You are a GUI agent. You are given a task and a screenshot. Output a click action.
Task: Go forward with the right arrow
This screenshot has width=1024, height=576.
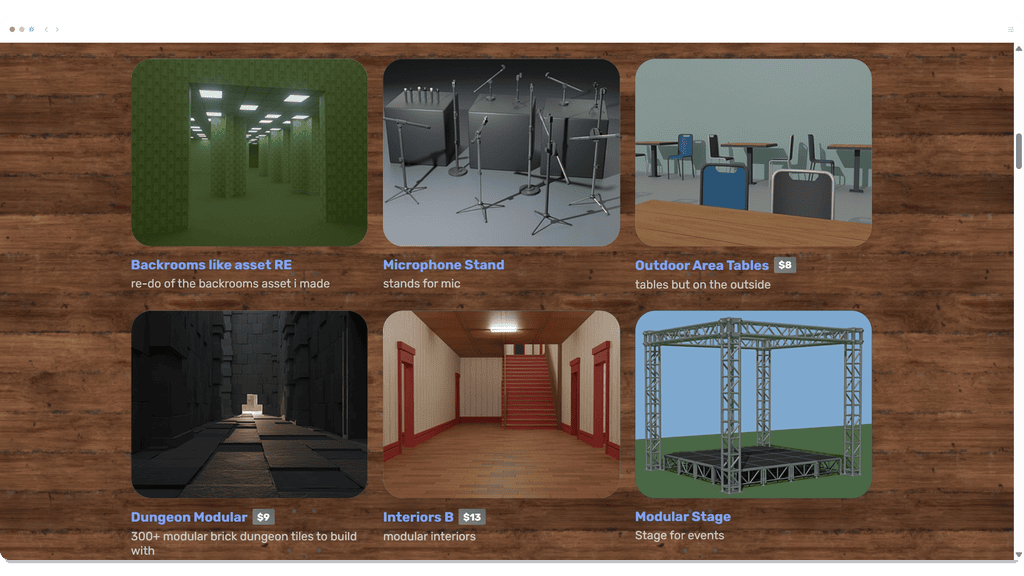click(57, 29)
